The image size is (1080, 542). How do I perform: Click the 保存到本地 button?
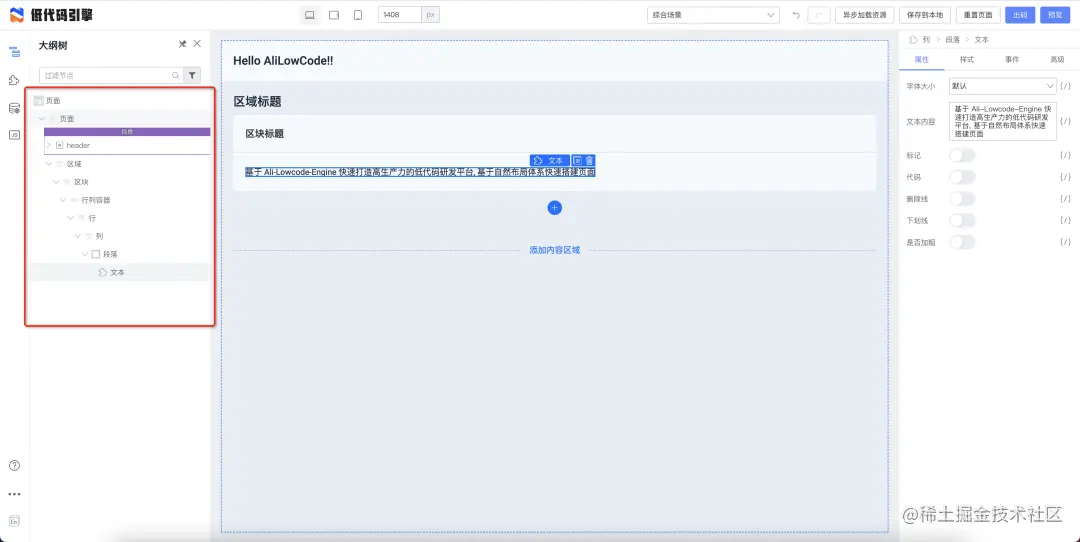click(925, 15)
